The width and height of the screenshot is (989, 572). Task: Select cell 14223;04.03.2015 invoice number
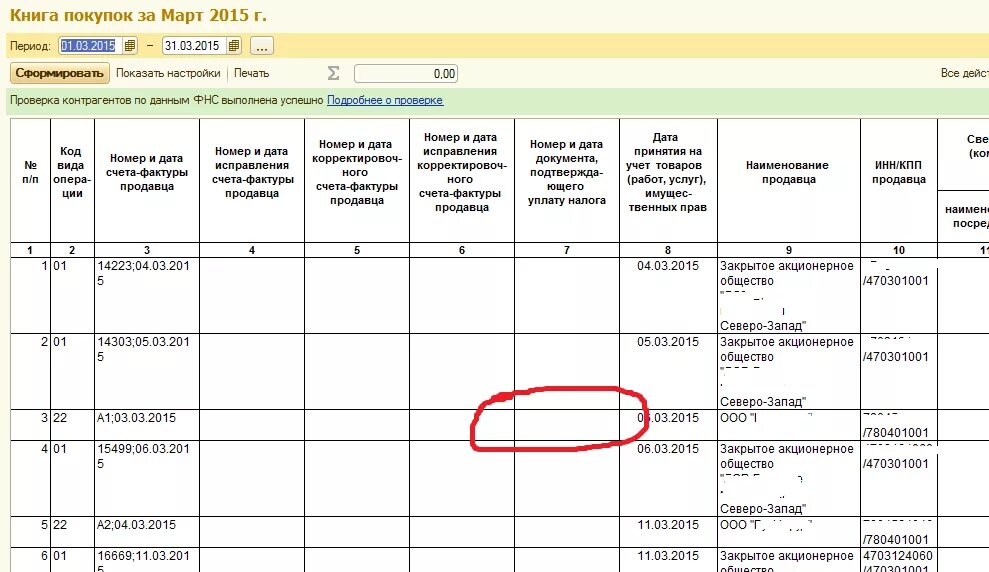(146, 296)
